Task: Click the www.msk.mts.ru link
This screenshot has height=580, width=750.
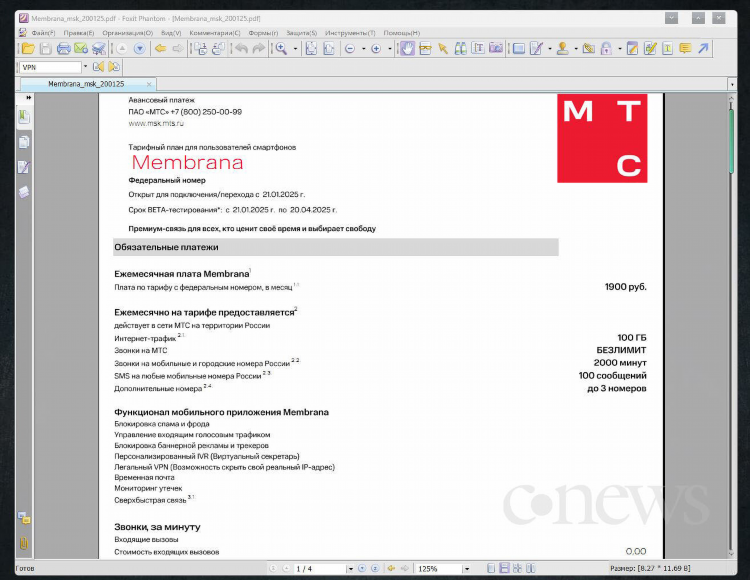Action: point(156,123)
